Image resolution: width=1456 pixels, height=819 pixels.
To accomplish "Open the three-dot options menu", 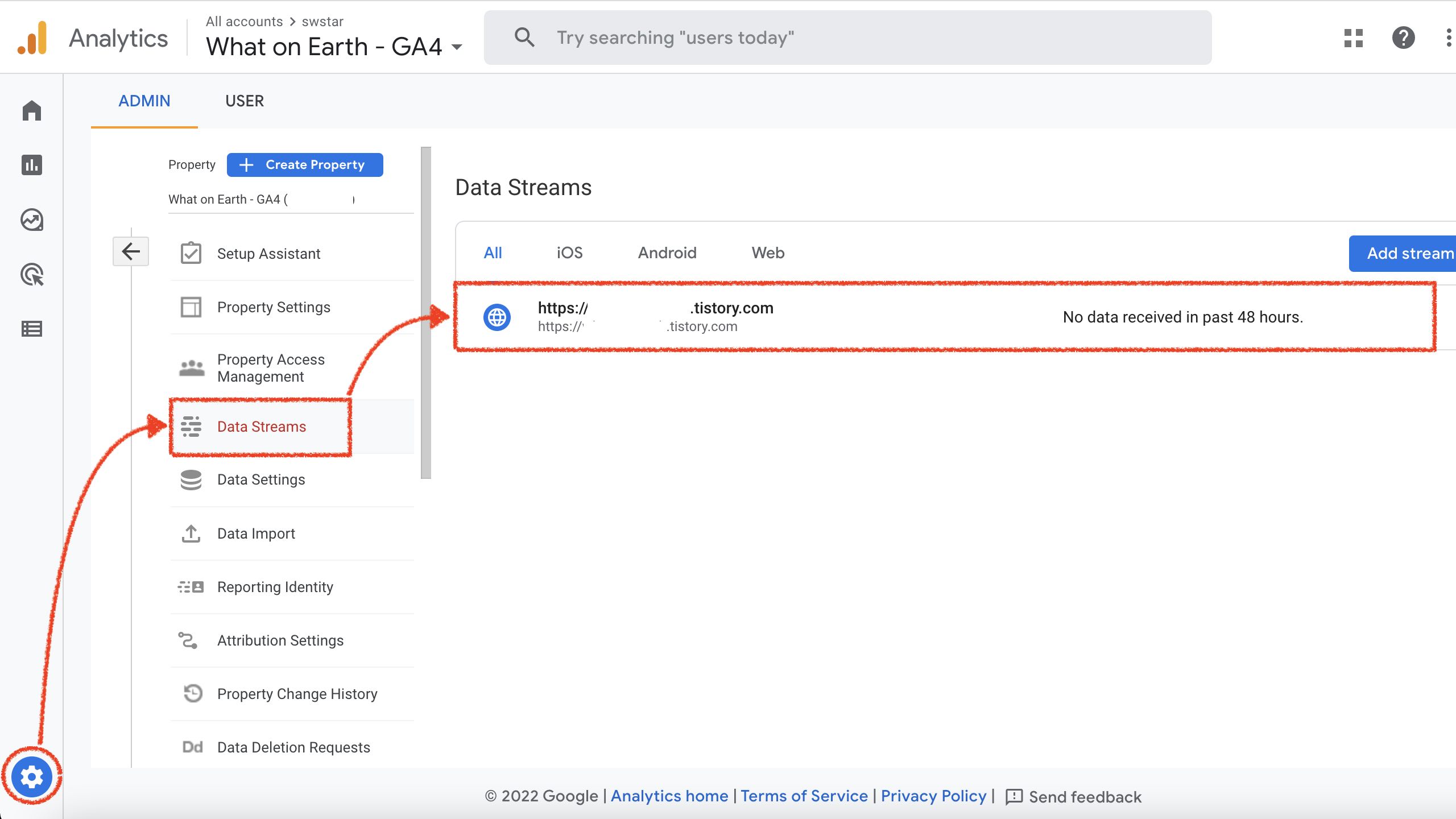I will 1447,38.
